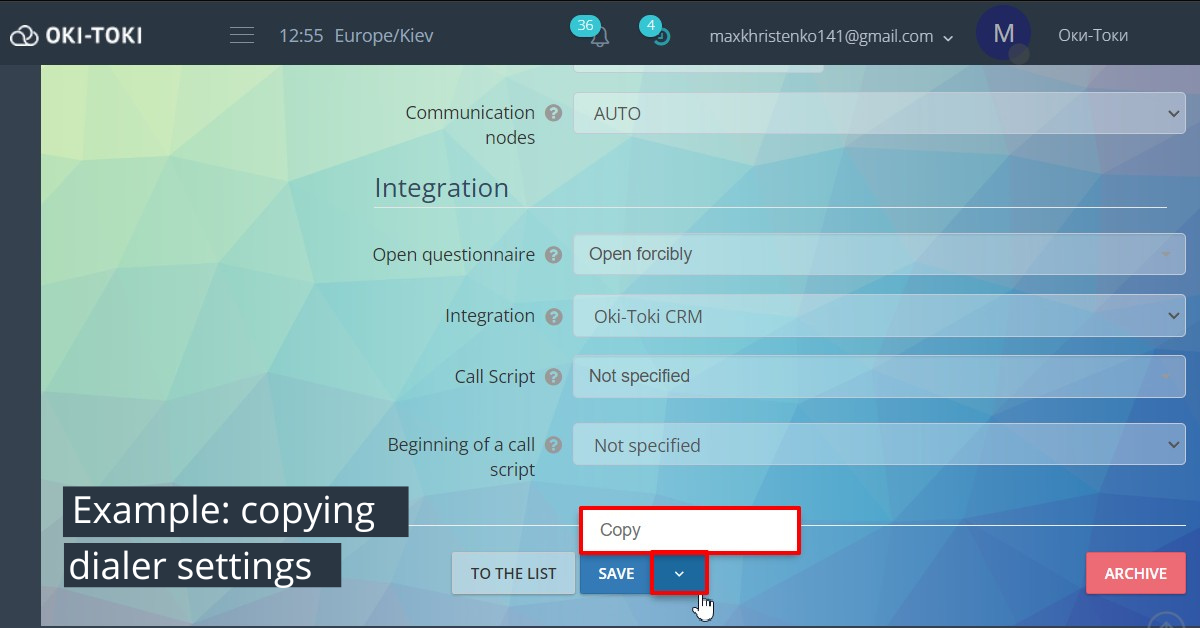Open the hamburger navigation menu

pos(241,36)
